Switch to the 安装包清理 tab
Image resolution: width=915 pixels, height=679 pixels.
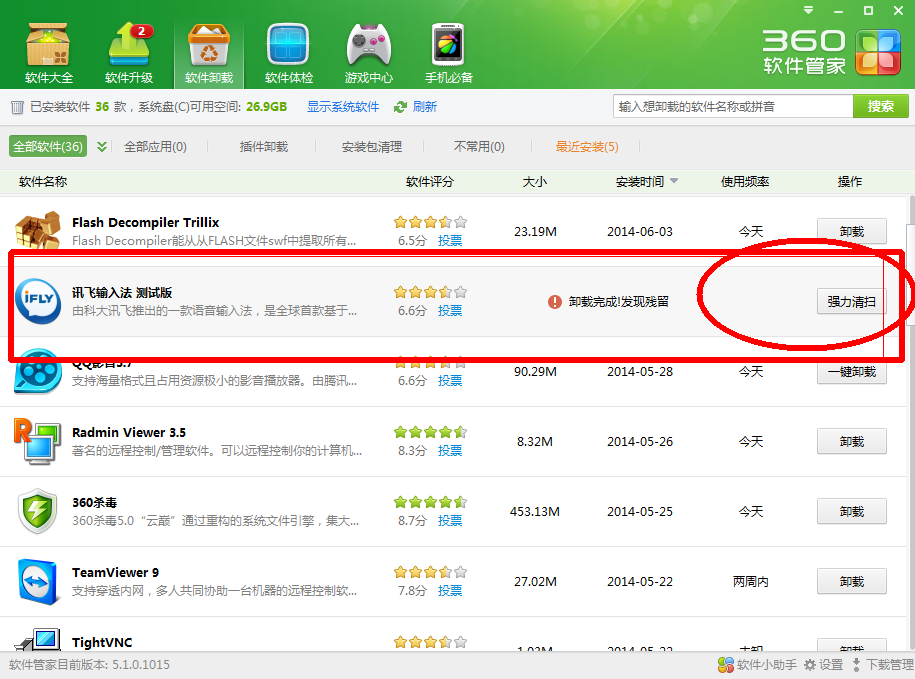pos(372,146)
